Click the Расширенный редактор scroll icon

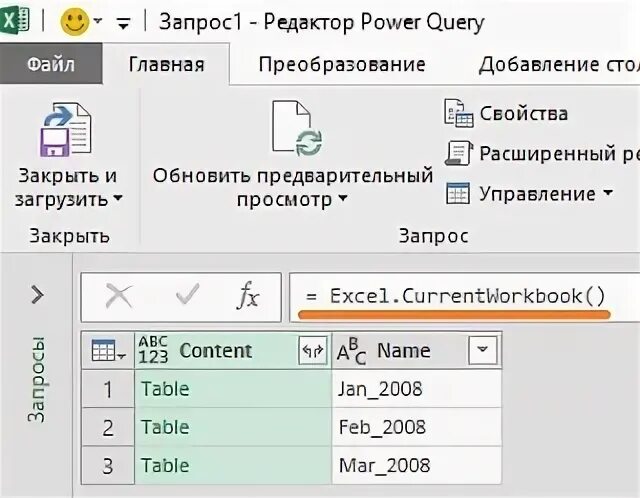(458, 153)
